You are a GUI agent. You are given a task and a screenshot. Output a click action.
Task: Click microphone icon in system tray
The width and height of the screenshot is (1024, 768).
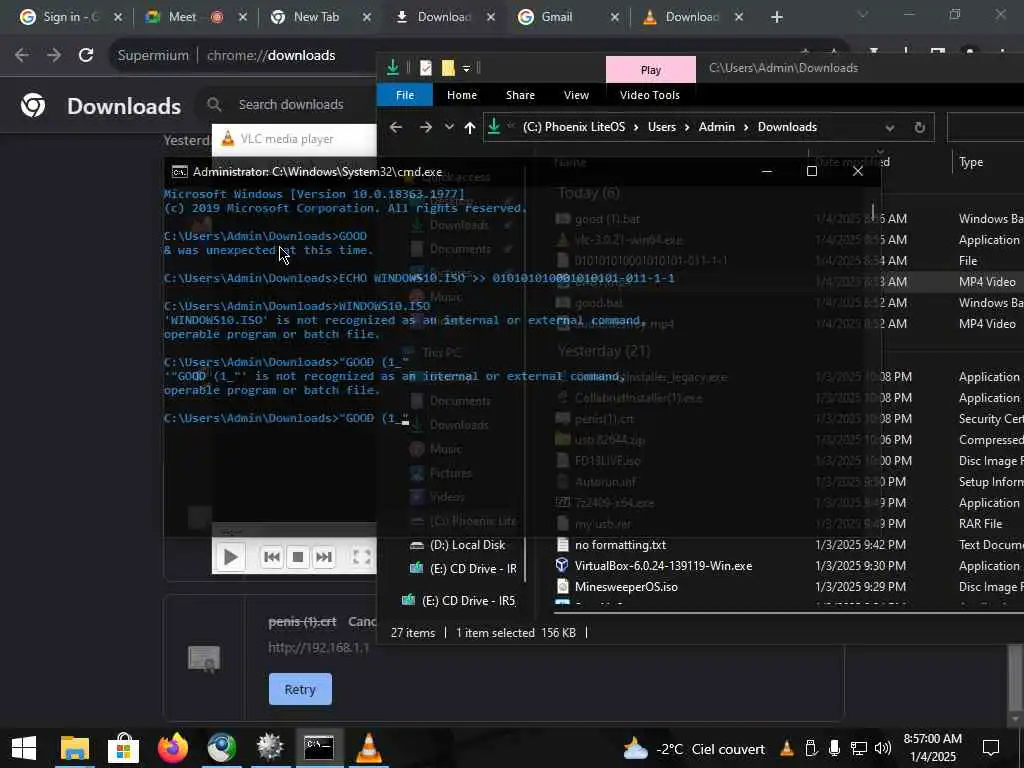click(x=834, y=748)
